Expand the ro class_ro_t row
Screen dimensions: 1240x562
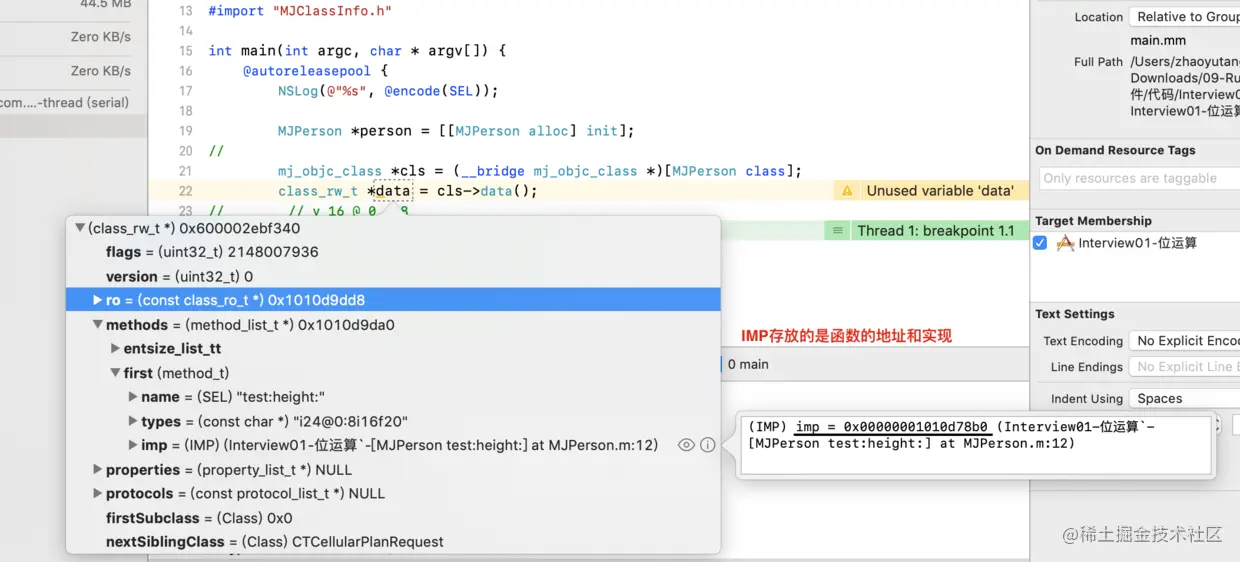98,300
